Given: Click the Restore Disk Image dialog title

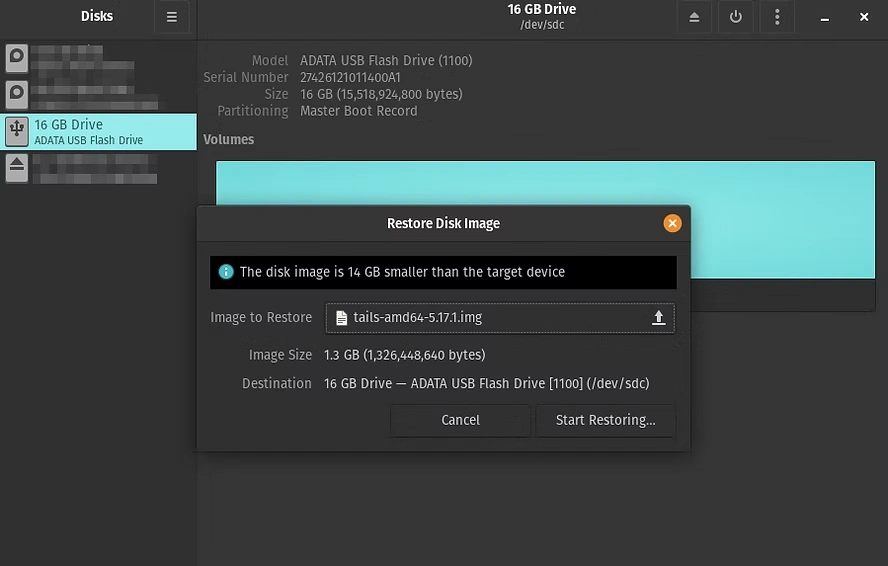Looking at the screenshot, I should point(443,224).
